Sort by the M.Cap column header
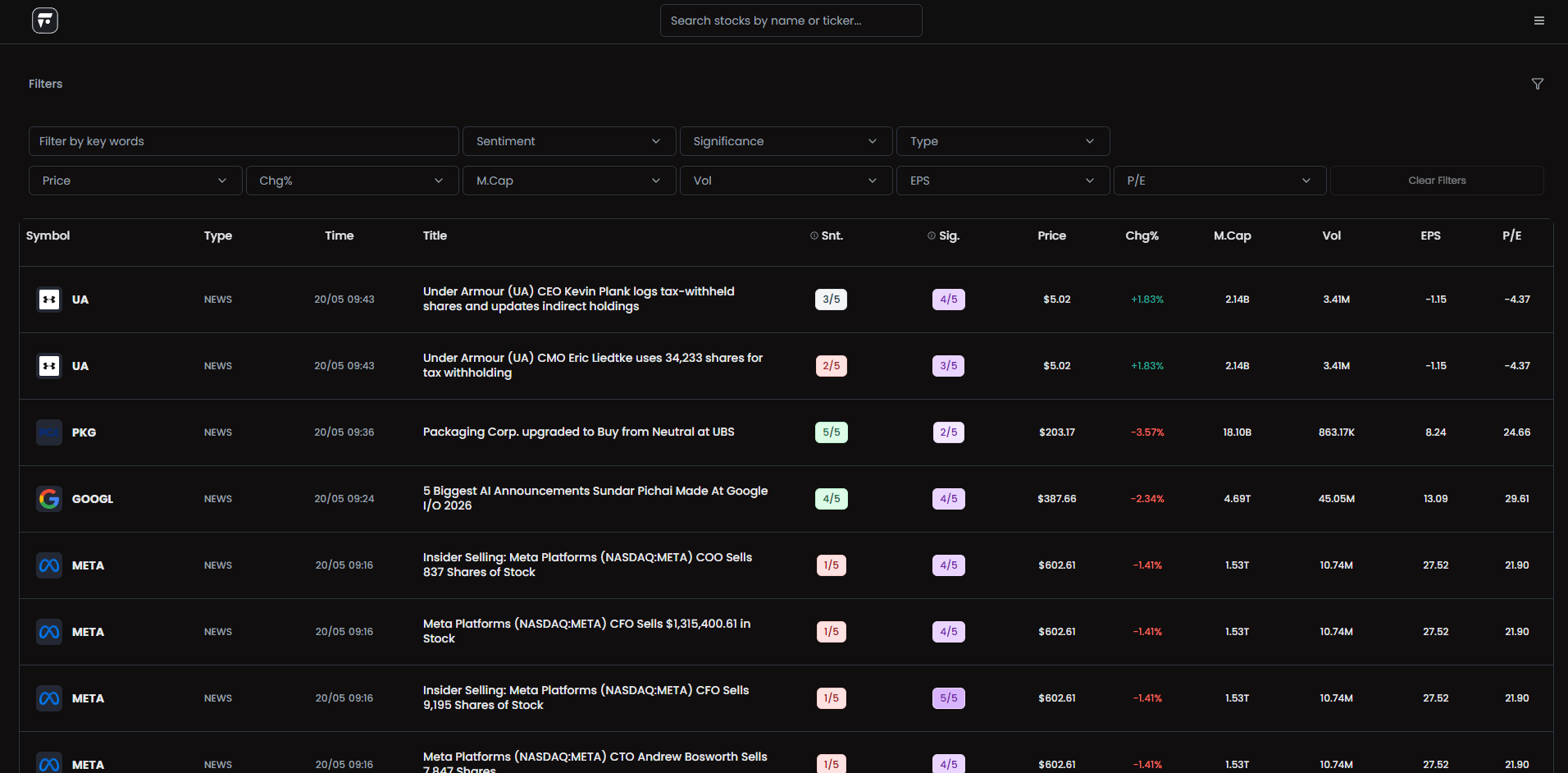1568x773 pixels. (1232, 236)
